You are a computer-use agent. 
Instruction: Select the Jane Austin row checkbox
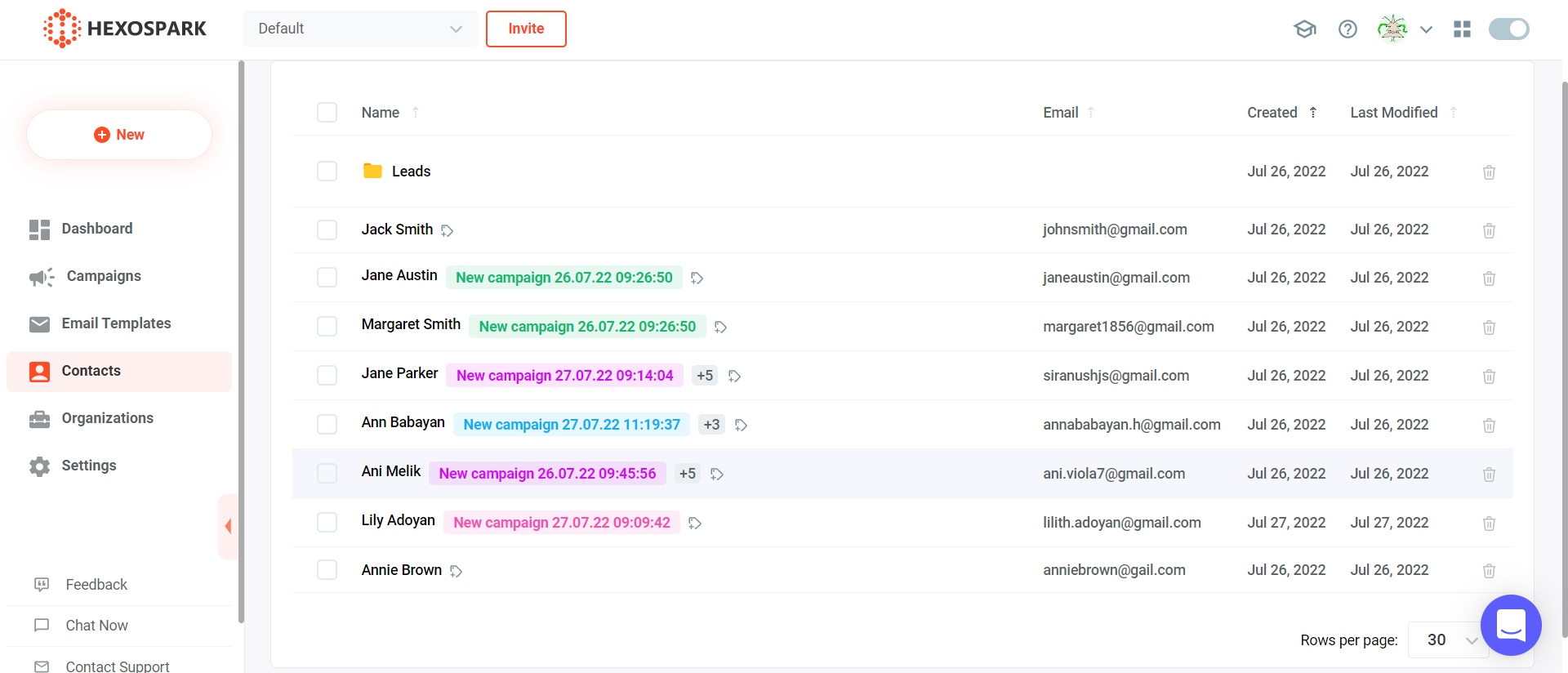click(327, 278)
